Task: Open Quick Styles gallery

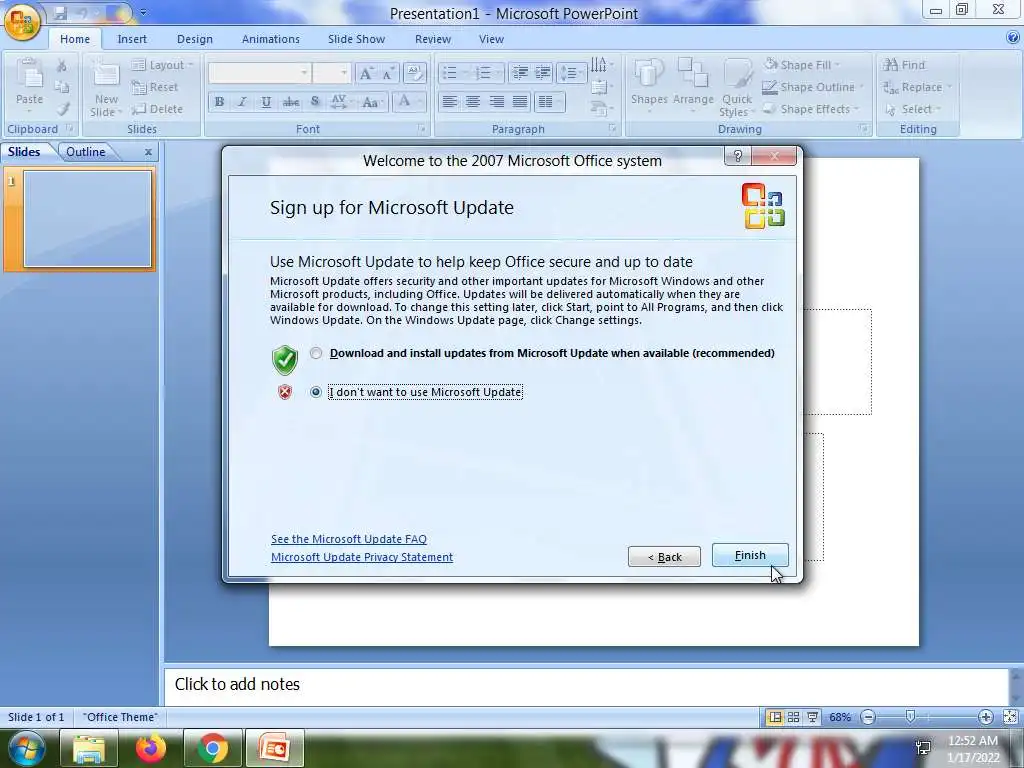Action: (737, 88)
